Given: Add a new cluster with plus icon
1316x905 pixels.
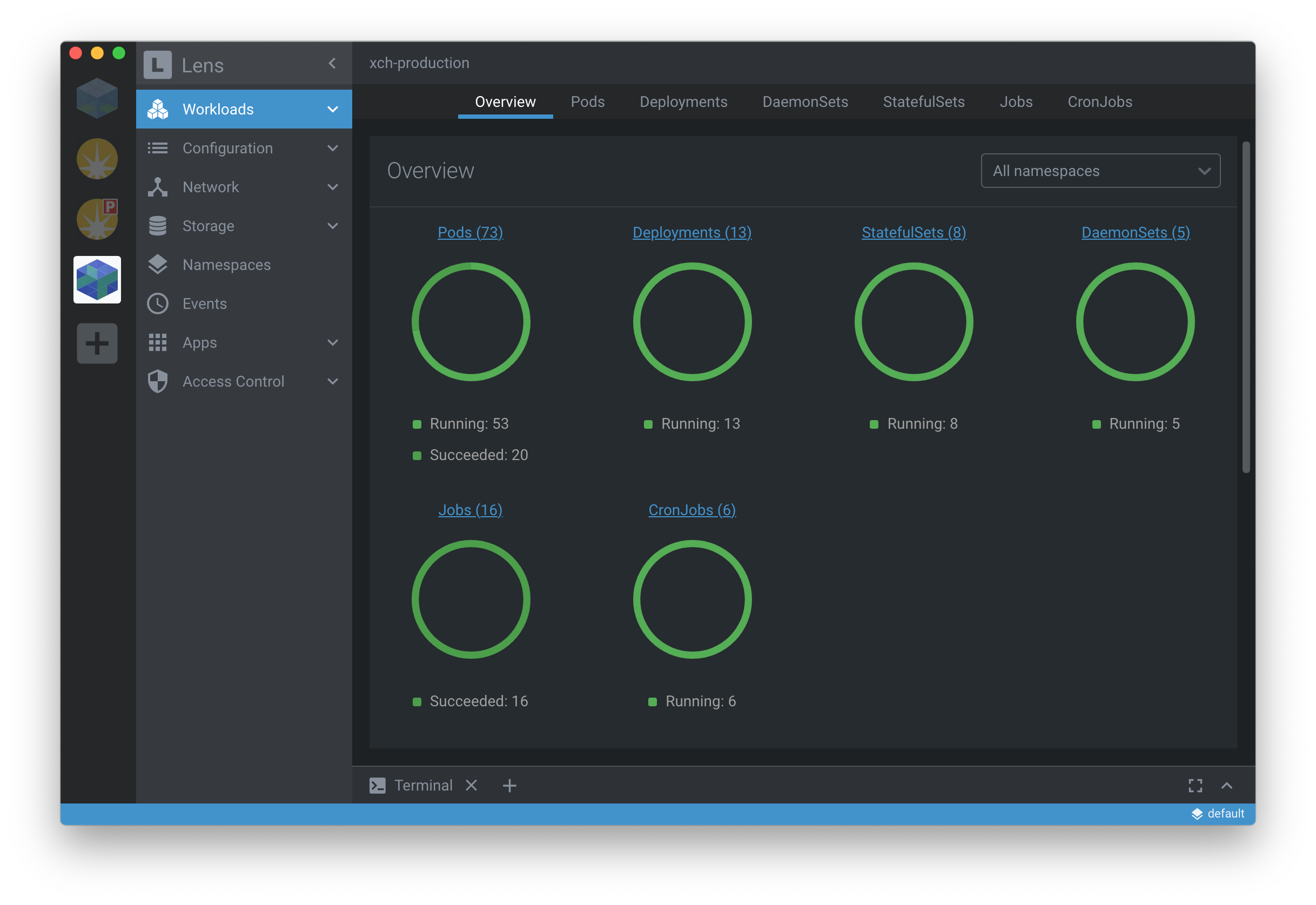Looking at the screenshot, I should click(x=97, y=343).
